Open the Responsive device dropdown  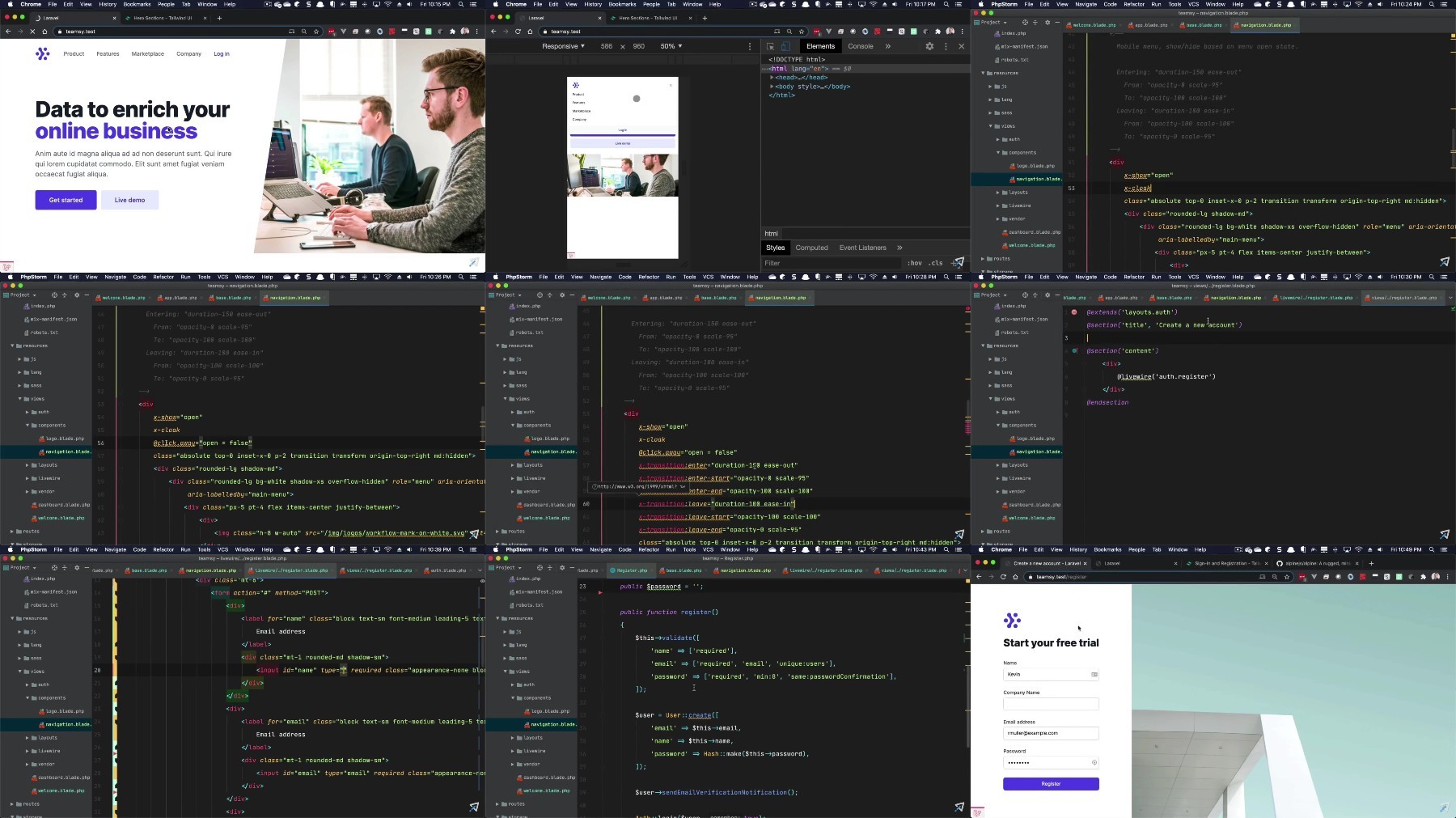(x=563, y=46)
